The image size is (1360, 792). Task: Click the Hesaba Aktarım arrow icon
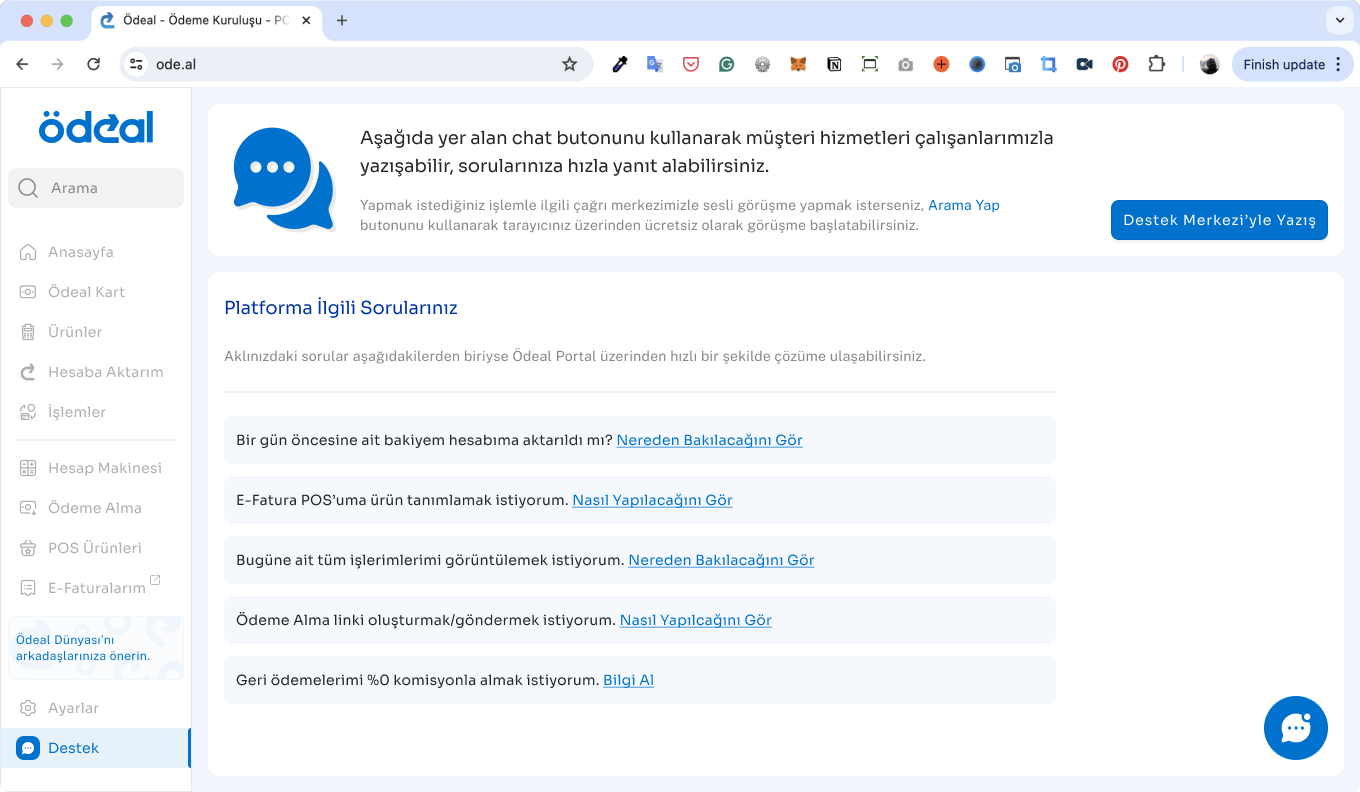28,372
